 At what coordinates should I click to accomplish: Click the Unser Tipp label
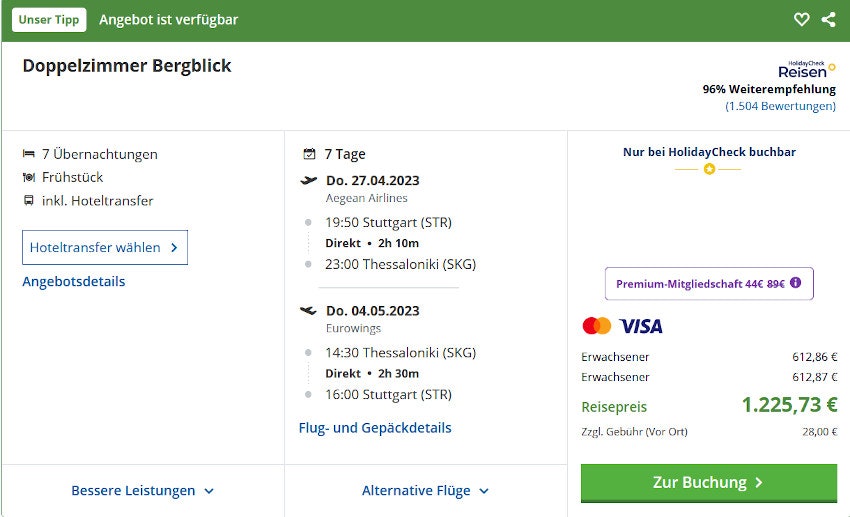click(x=49, y=20)
